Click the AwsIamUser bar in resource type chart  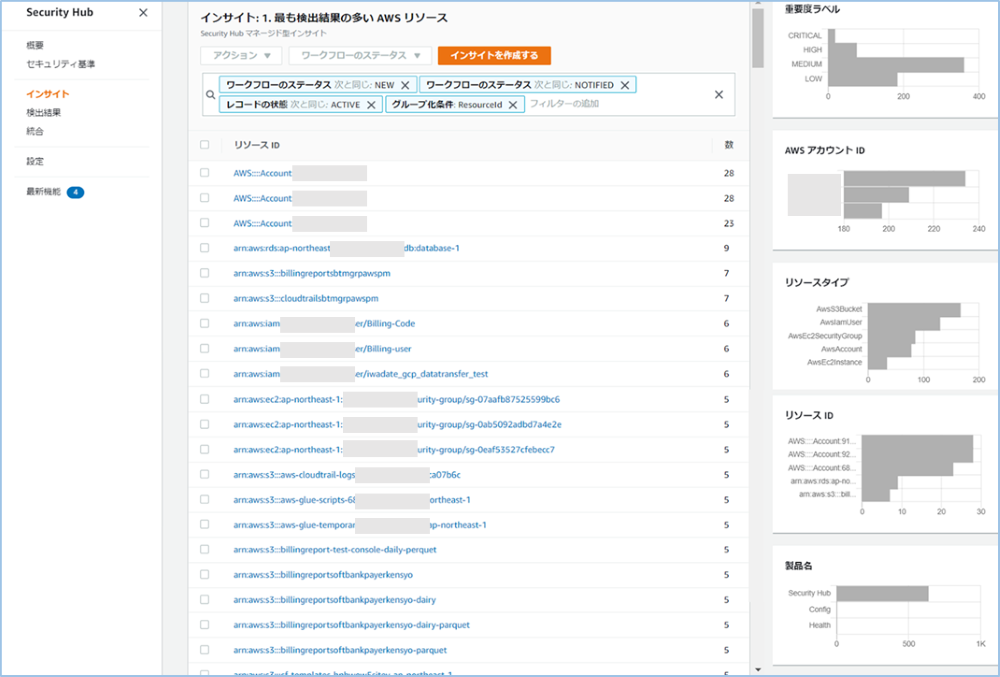tap(904, 323)
